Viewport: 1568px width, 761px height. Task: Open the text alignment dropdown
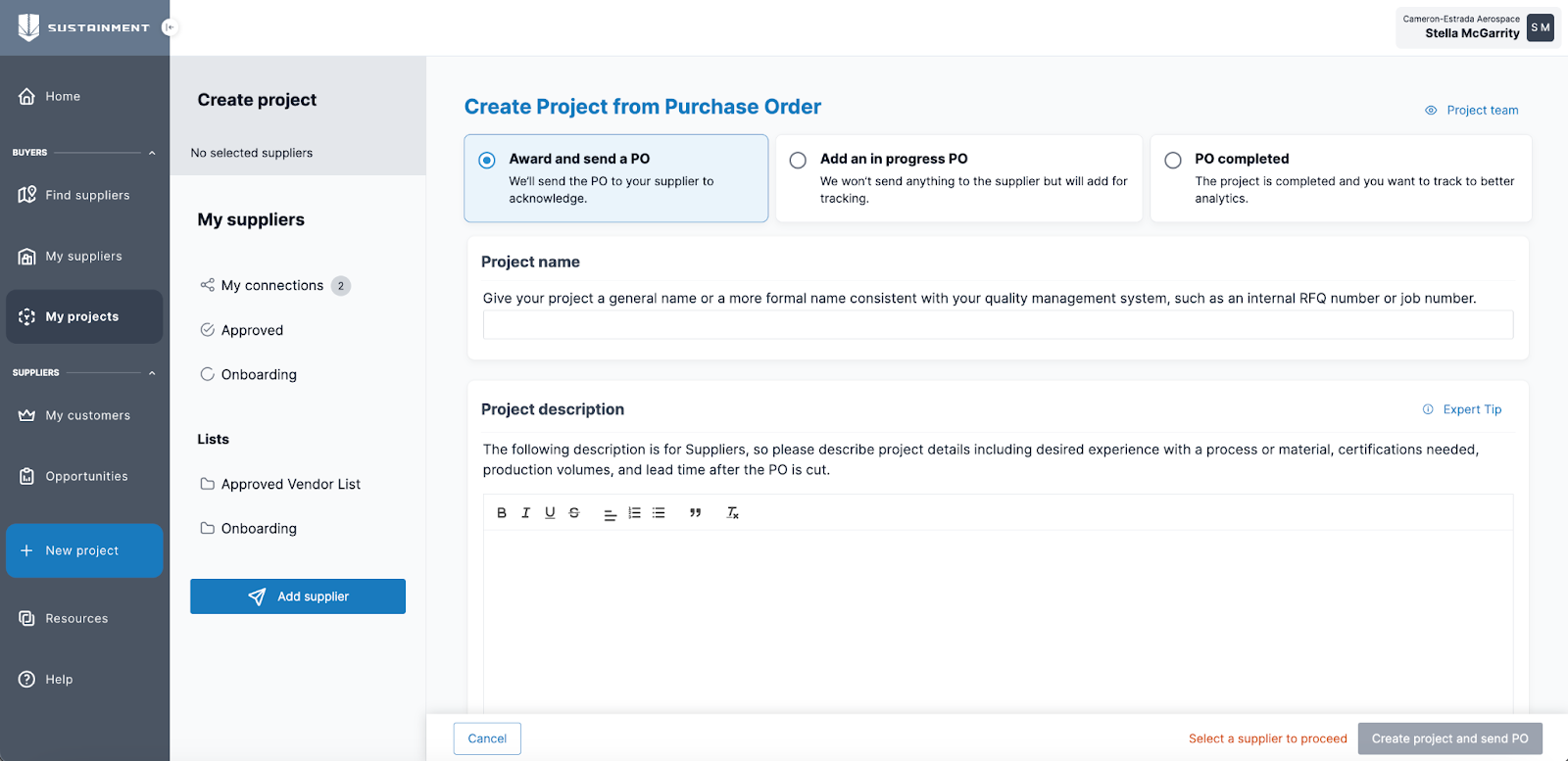[610, 512]
